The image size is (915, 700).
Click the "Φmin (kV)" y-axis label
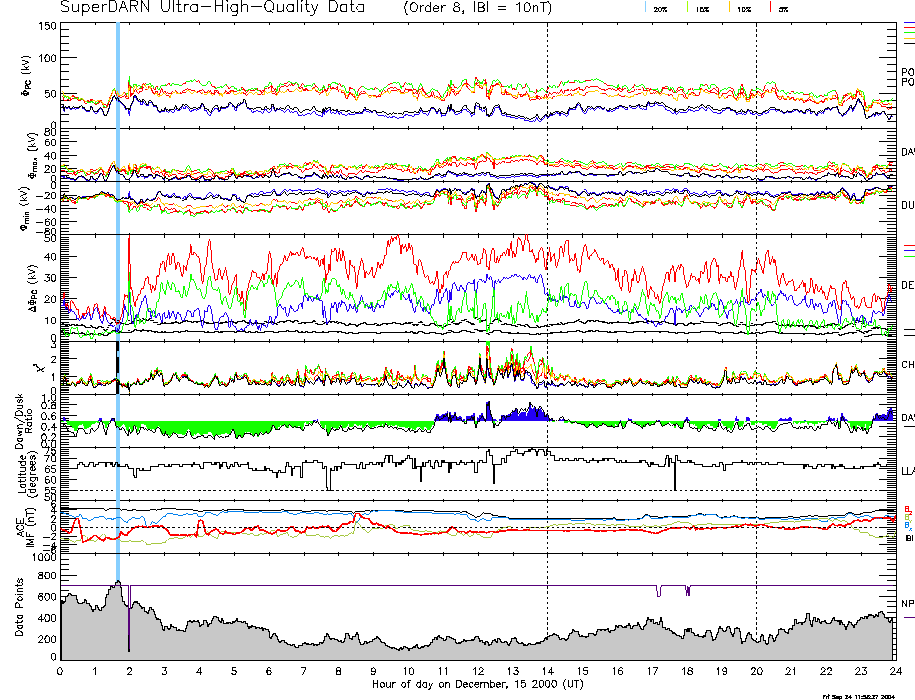(26, 209)
